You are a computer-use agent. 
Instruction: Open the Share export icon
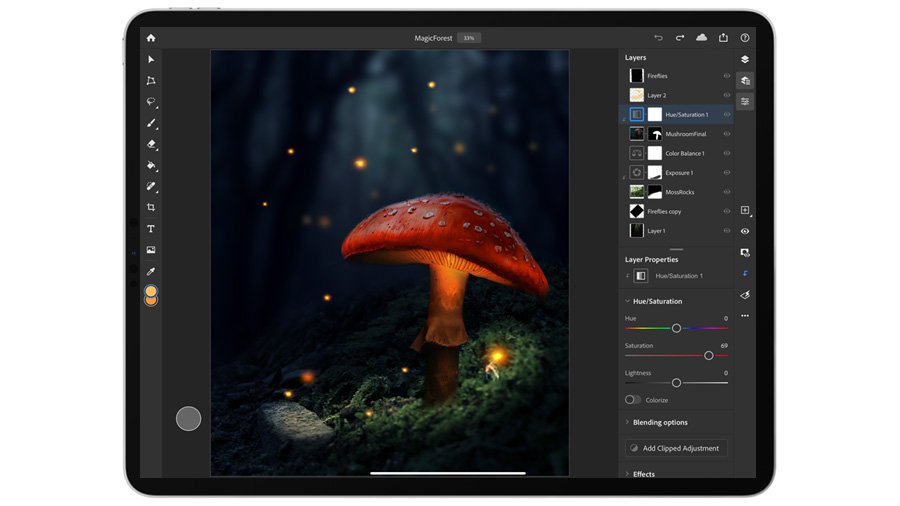tap(723, 37)
